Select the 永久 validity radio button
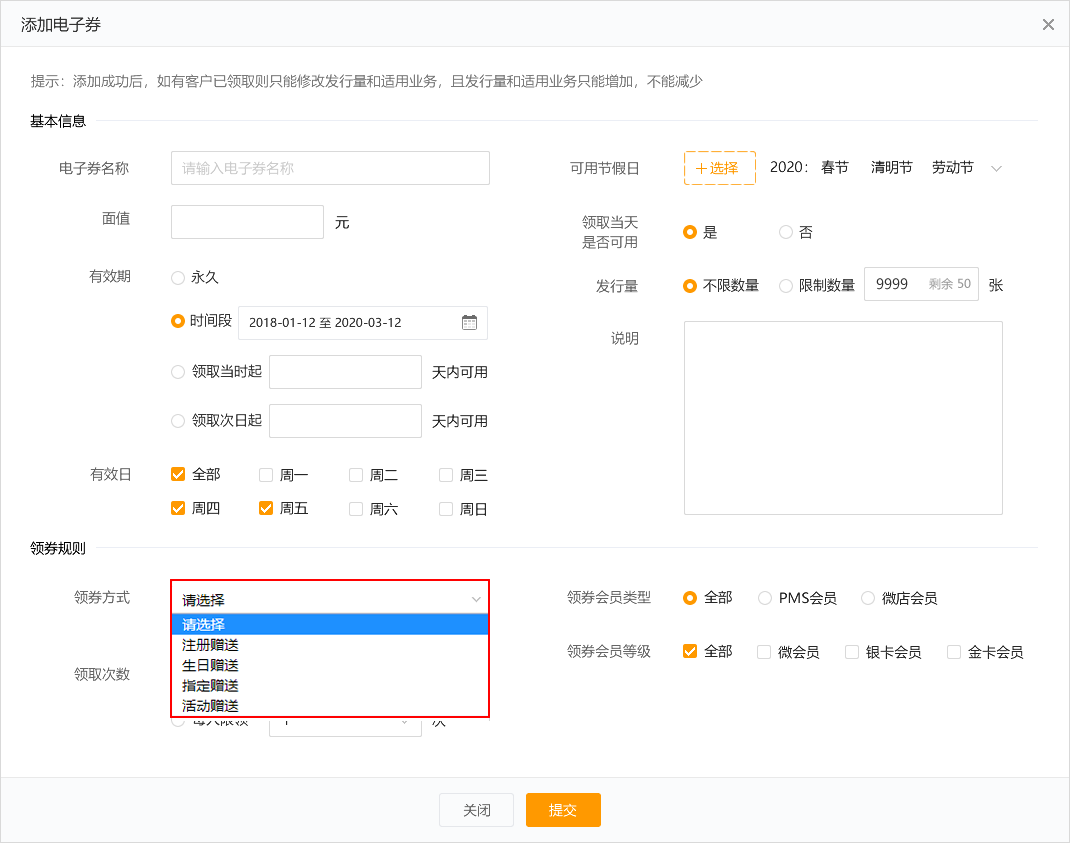 click(x=178, y=278)
